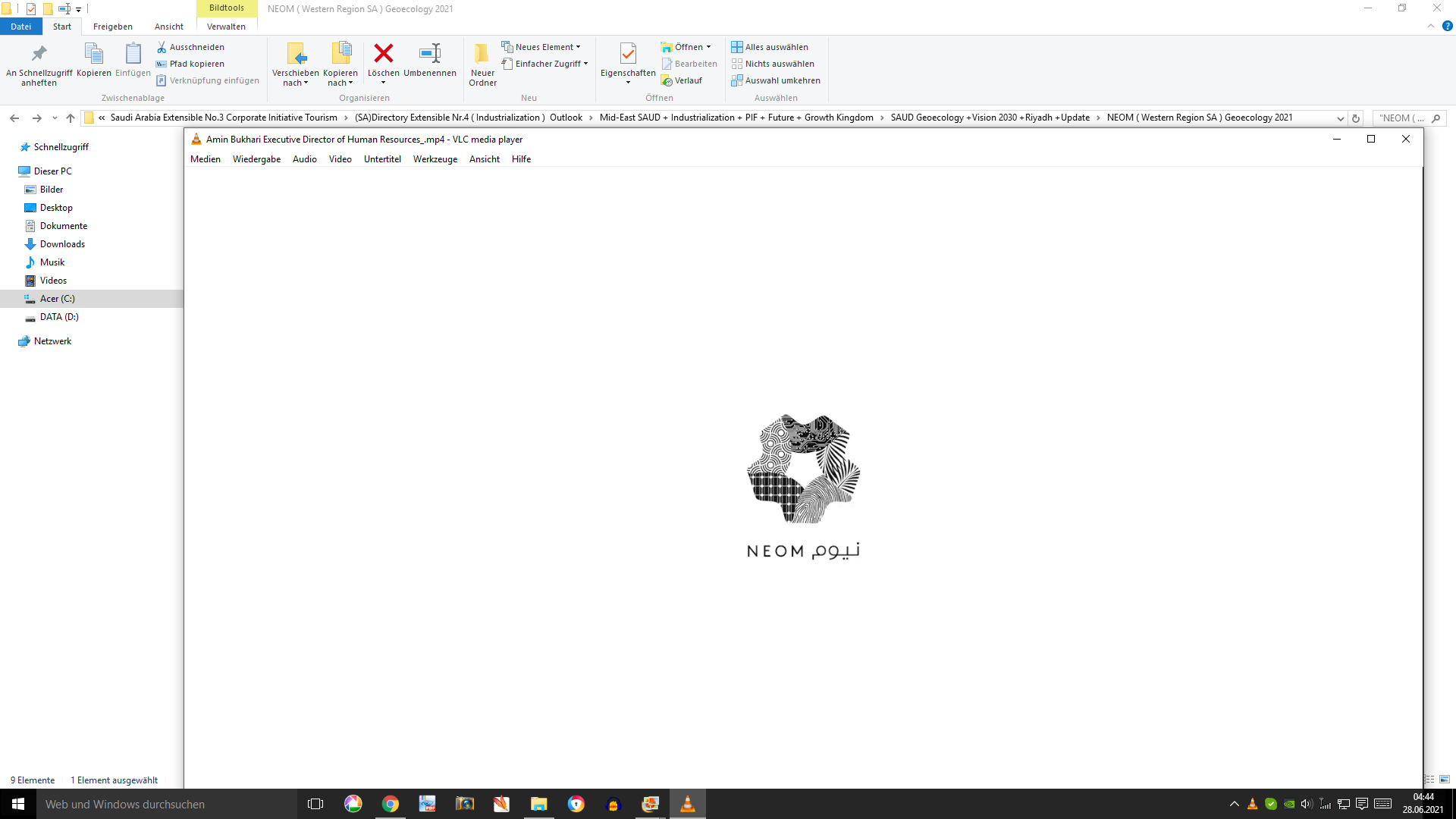Click Auswahl umkehren

pos(776,80)
